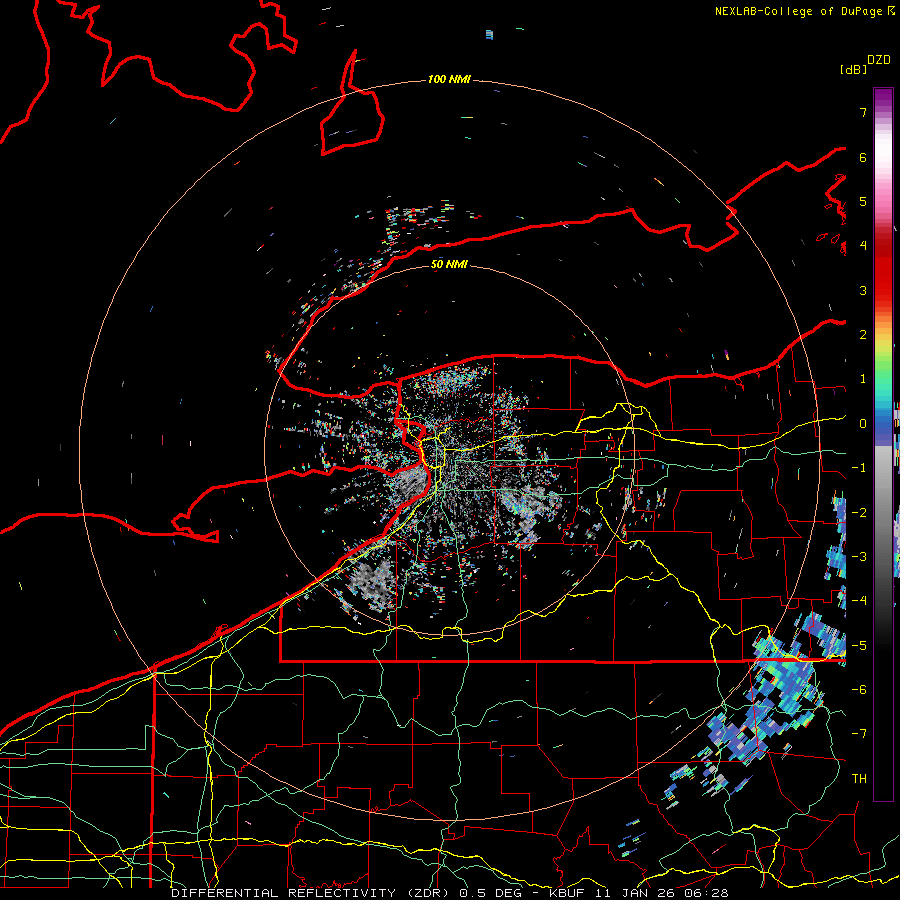Select the 50 NMI range ring label
Viewport: 900px width, 900px height.
(x=449, y=264)
